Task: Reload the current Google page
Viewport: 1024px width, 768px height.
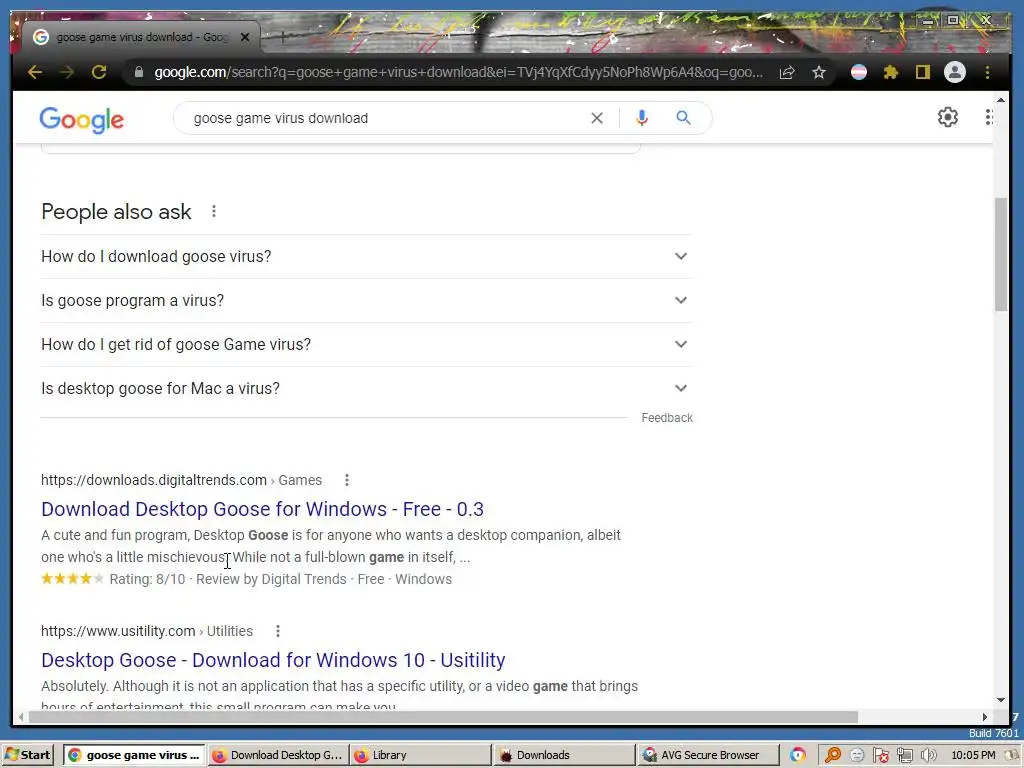Action: 99,72
